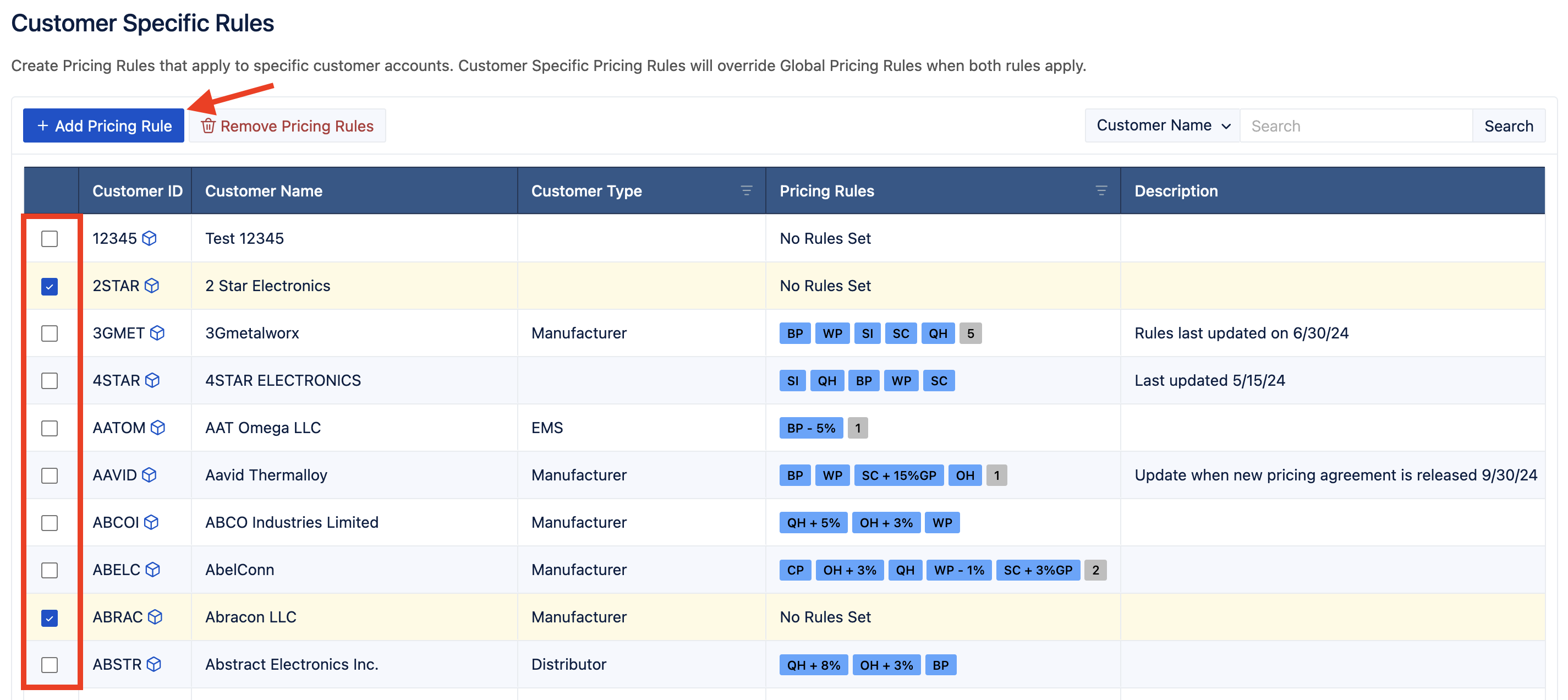This screenshot has width=1568, height=700.
Task: Click 'Last updated 5/15/24' description text
Action: tap(1209, 380)
